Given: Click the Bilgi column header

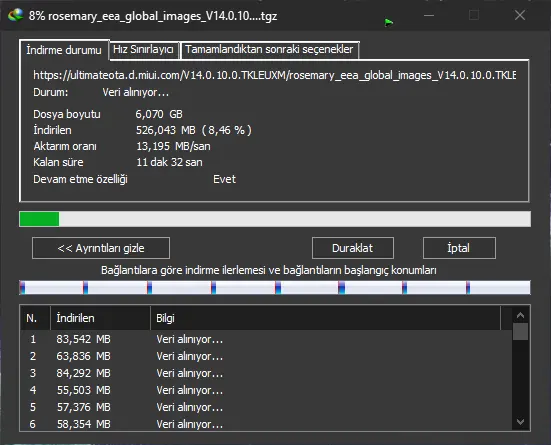Looking at the screenshot, I should pyautogui.click(x=325, y=318).
